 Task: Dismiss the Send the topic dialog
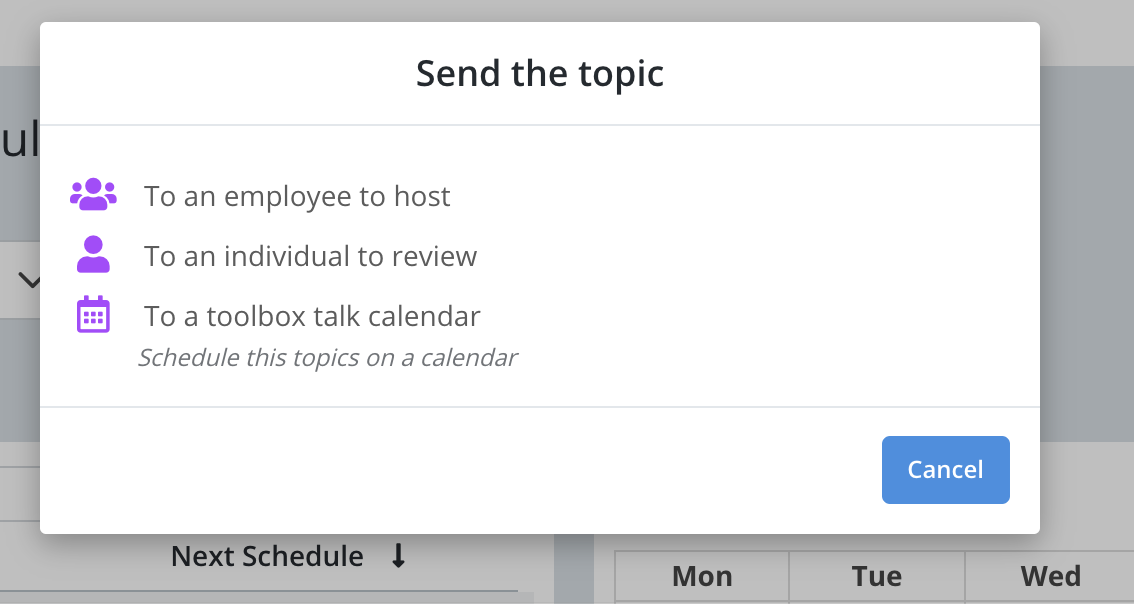944,469
